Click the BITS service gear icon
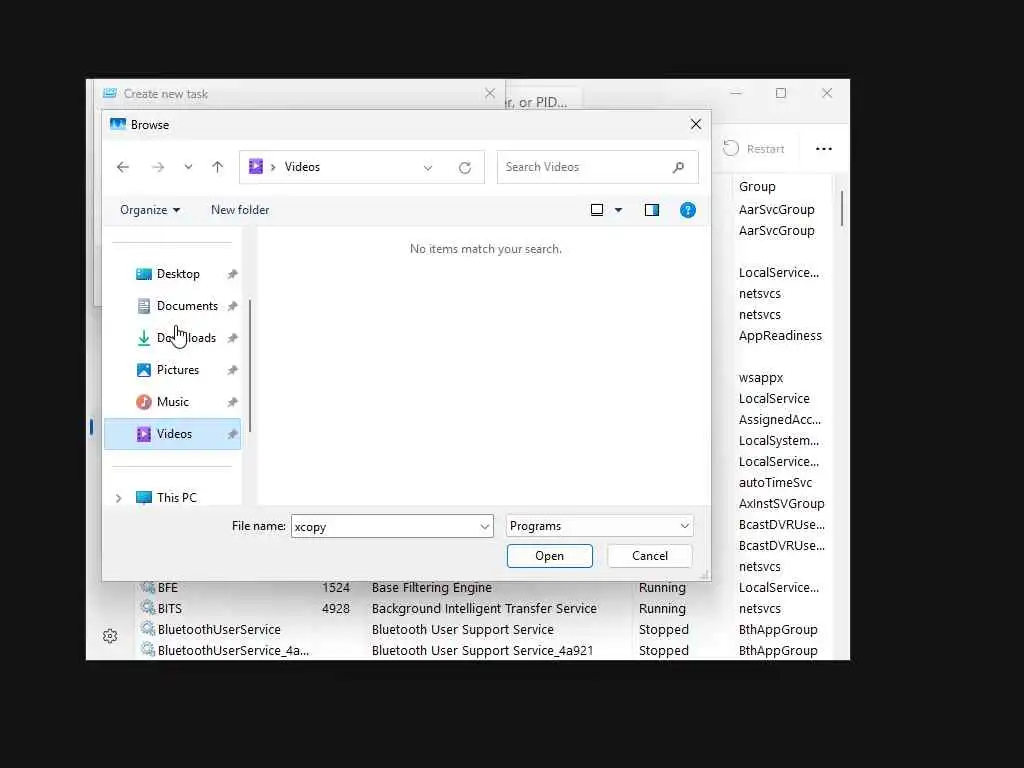1024x768 pixels. pyautogui.click(x=148, y=607)
